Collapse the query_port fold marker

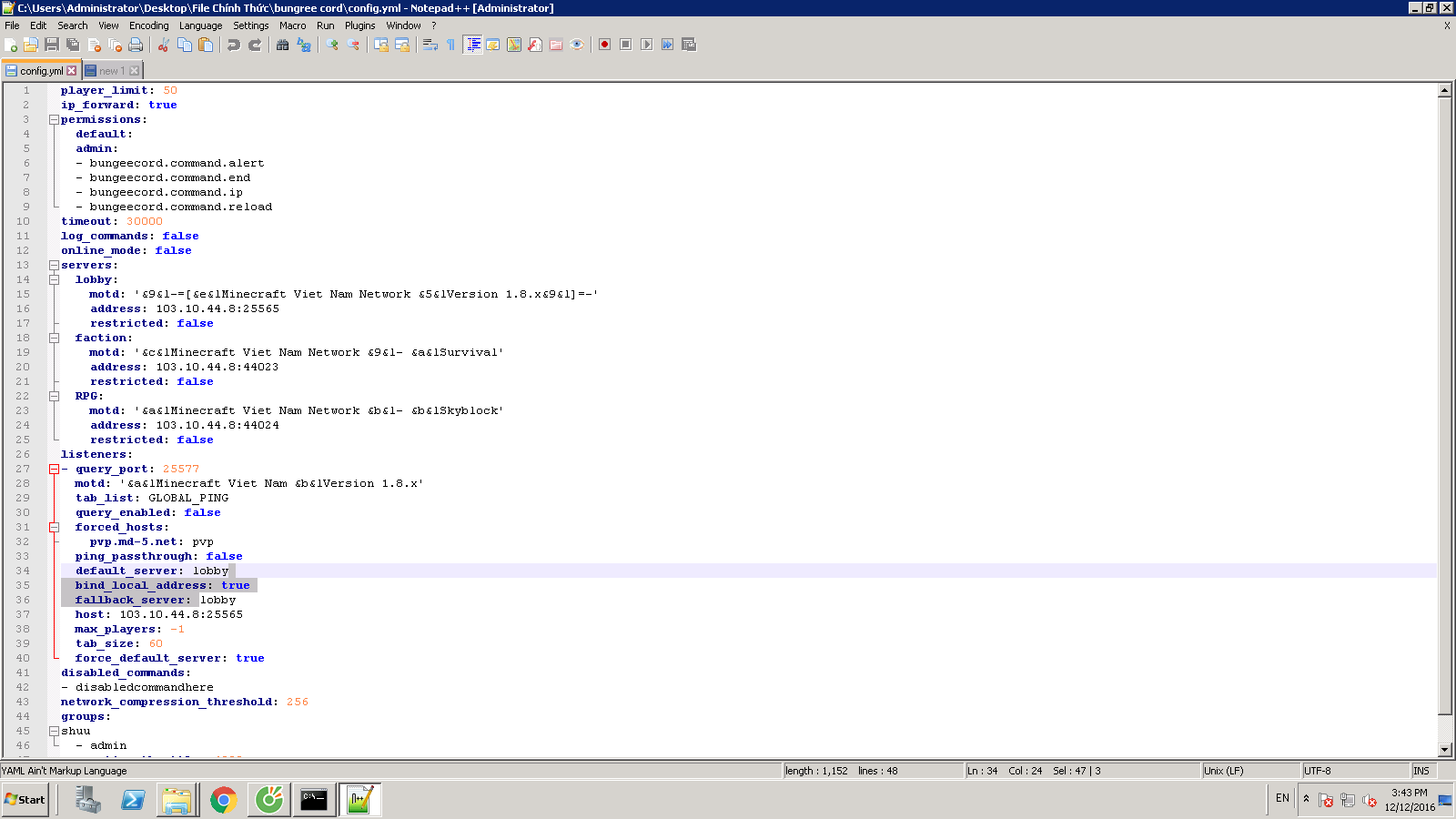pyautogui.click(x=54, y=470)
